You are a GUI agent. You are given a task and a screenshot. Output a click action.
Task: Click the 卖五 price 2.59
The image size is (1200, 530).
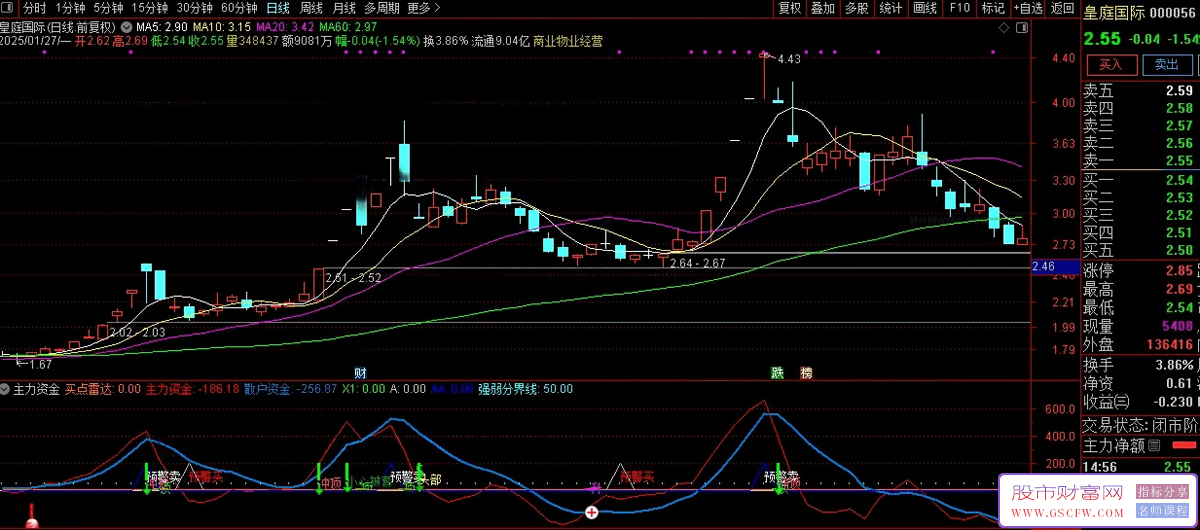[x=1179, y=91]
